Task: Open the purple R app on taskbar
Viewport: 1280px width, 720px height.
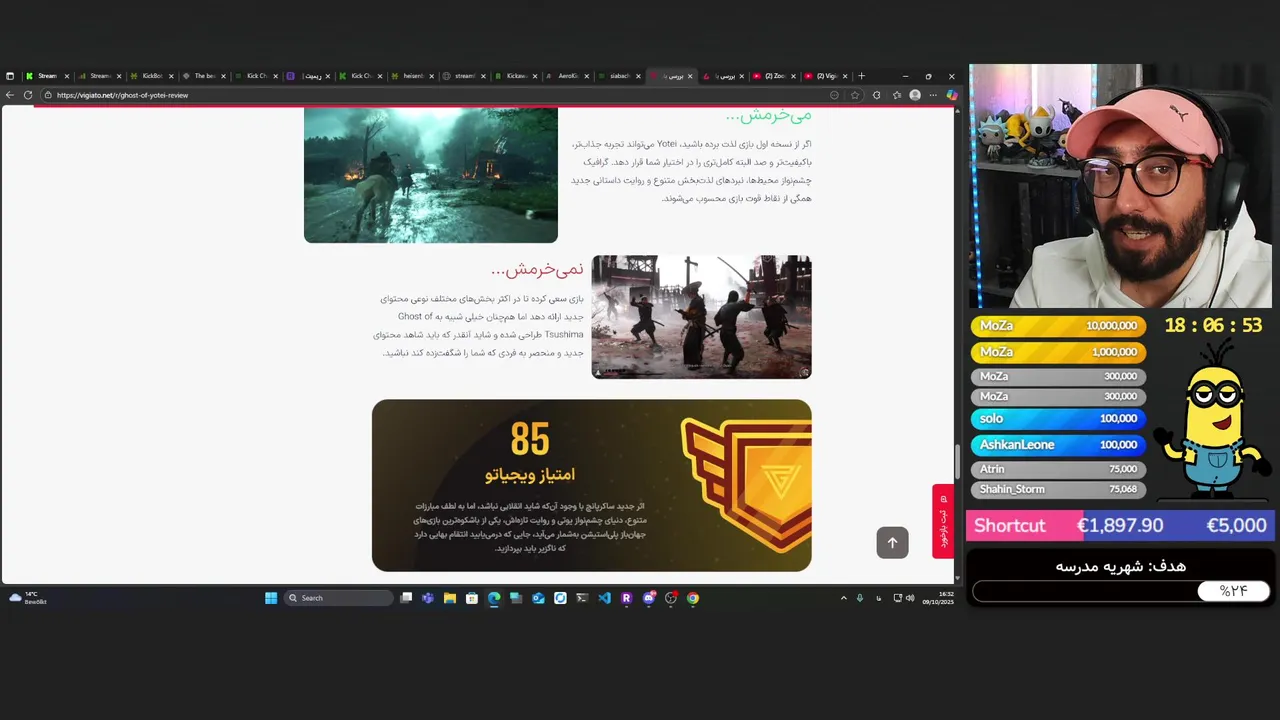Action: coord(626,598)
